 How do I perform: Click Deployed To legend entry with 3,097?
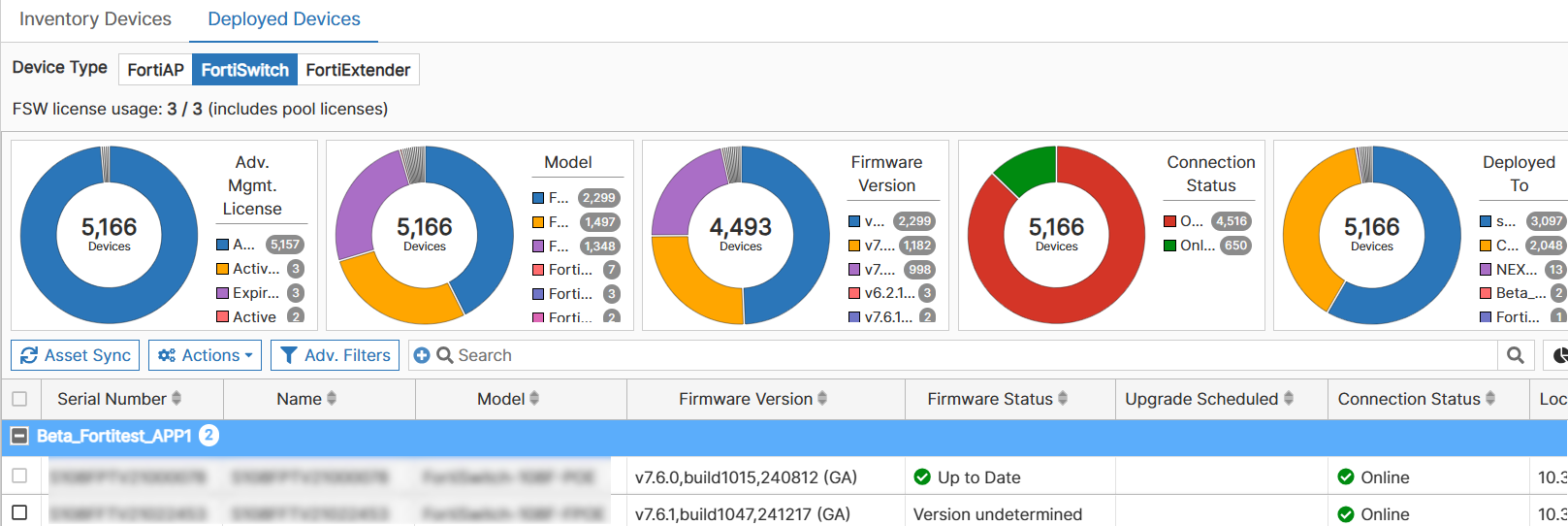(1522, 221)
